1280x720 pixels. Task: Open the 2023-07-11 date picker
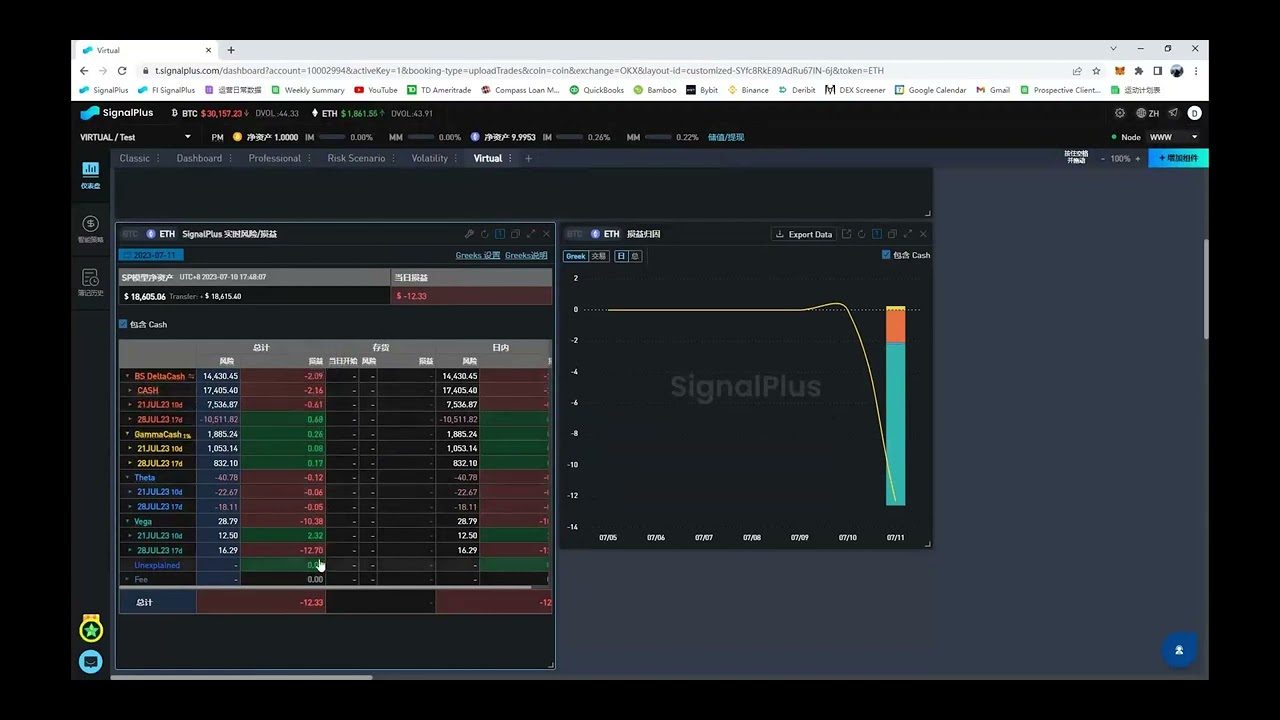[x=152, y=255]
